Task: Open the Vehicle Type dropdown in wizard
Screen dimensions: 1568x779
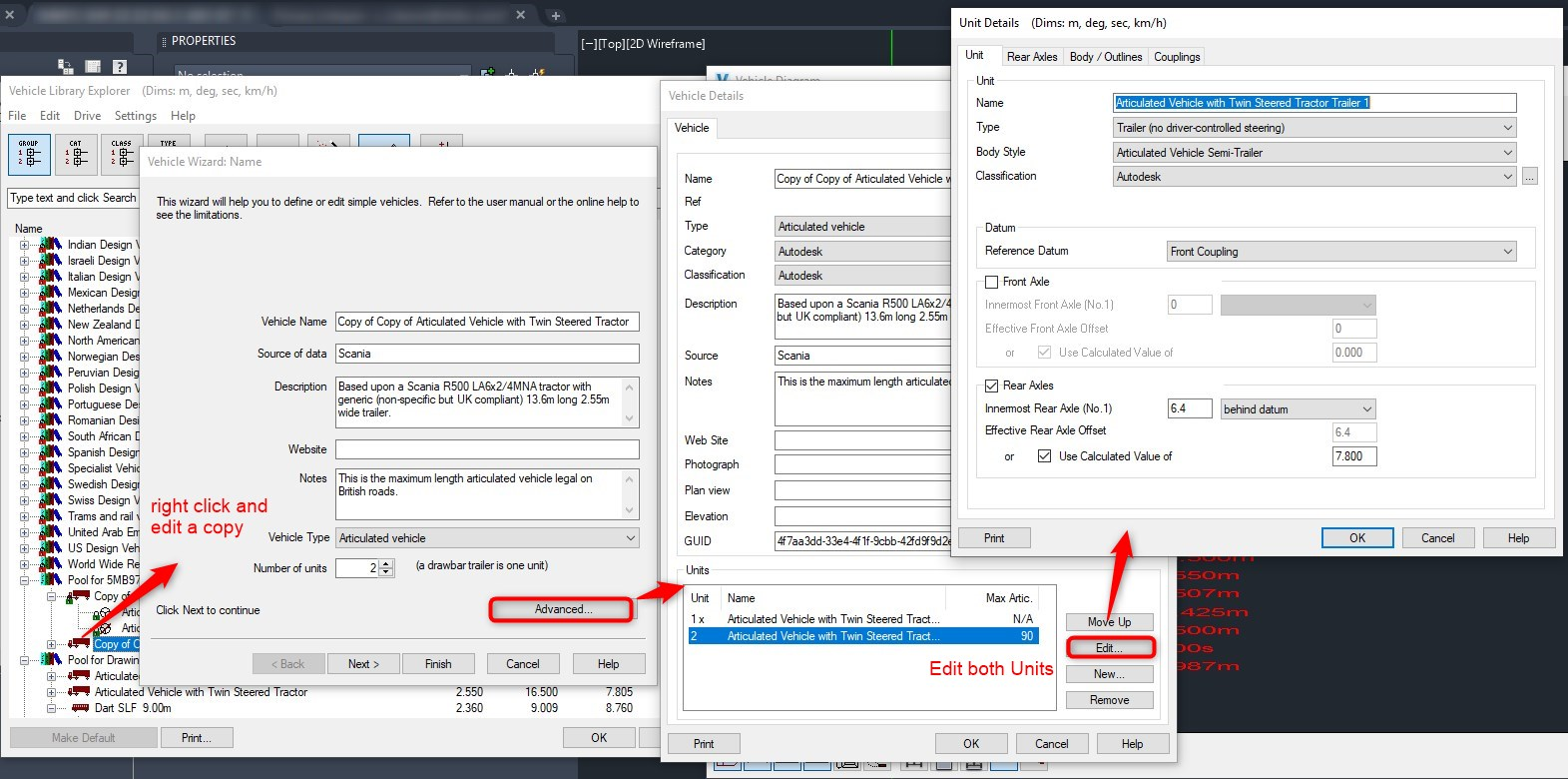Action: point(487,538)
